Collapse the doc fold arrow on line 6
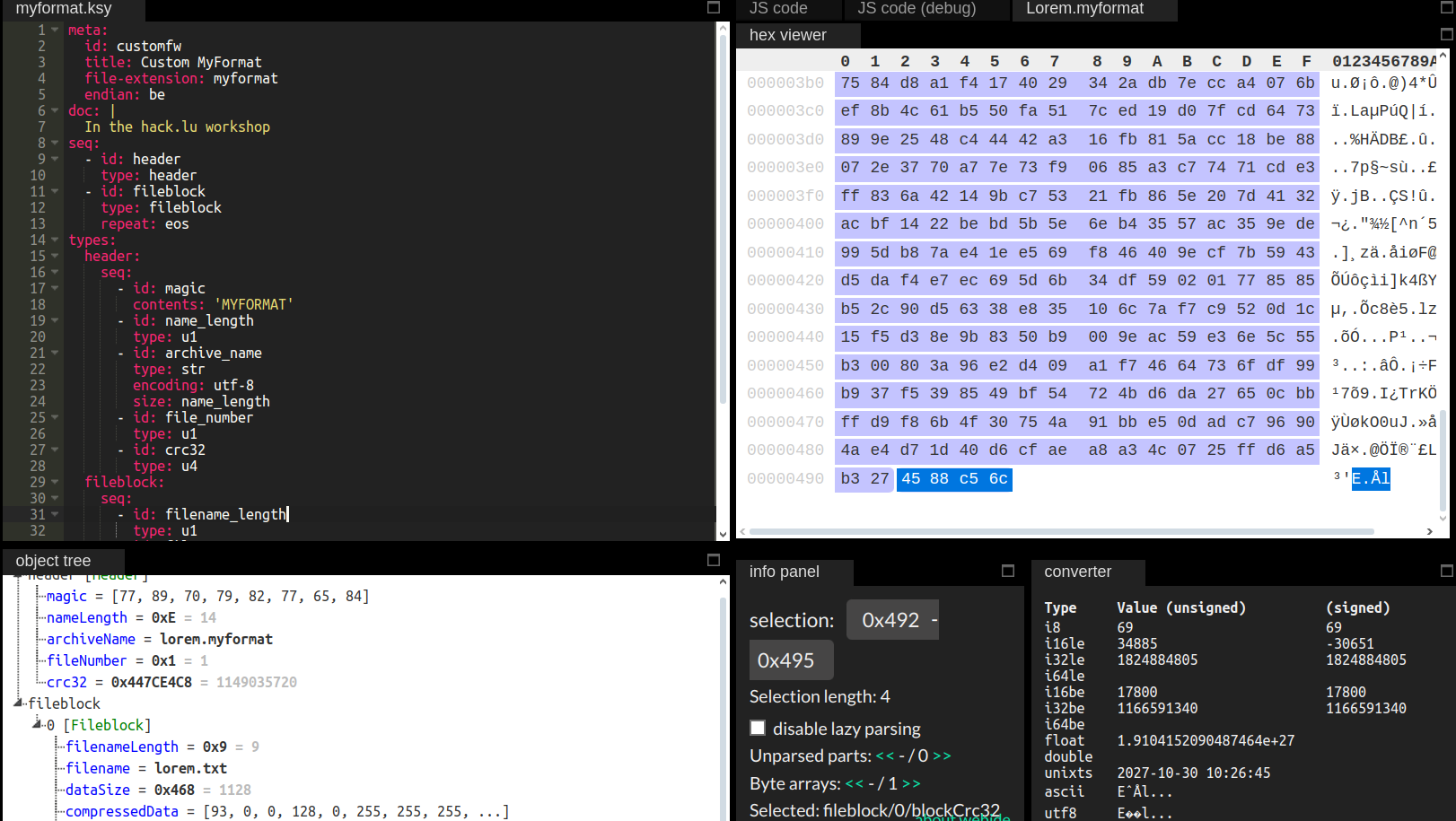This screenshot has height=821, width=1456. click(55, 110)
